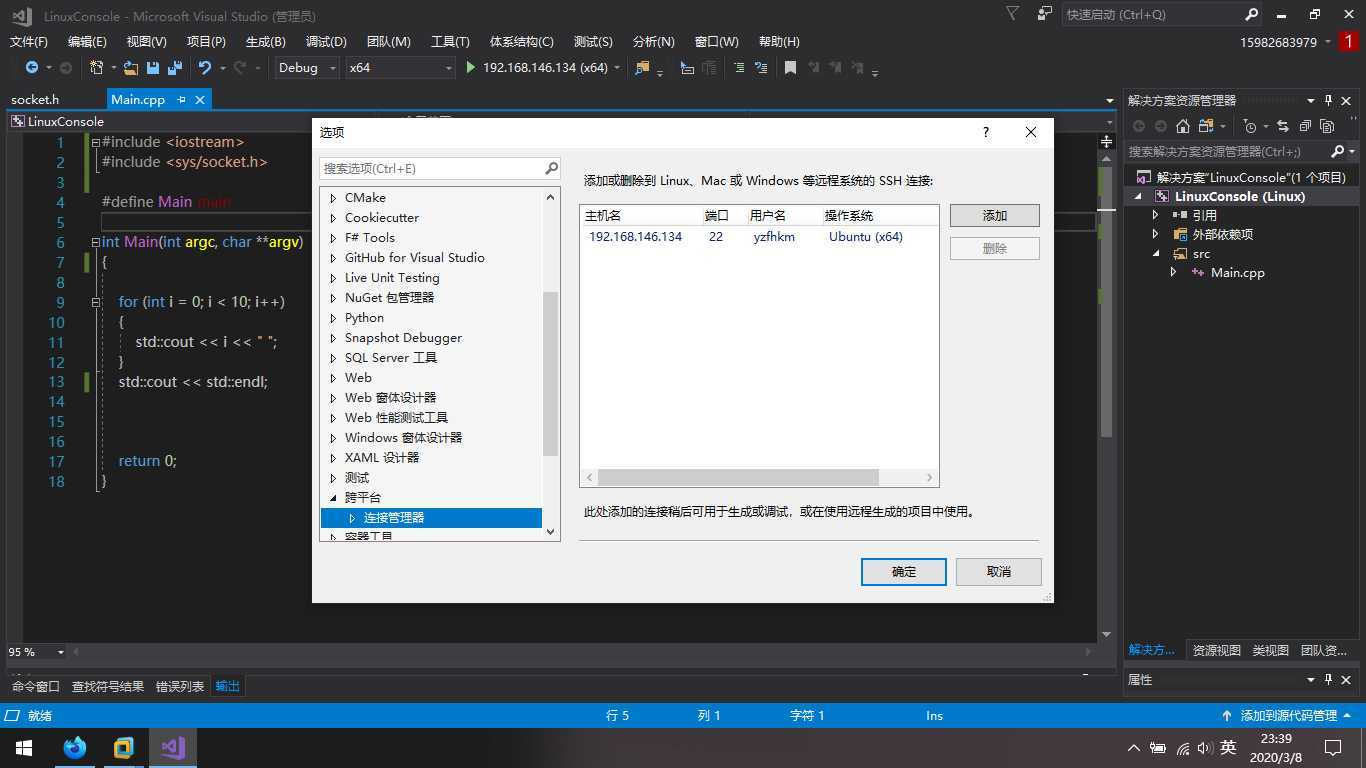Expand the CMake node in options tree
The width and height of the screenshot is (1366, 768).
coord(333,198)
